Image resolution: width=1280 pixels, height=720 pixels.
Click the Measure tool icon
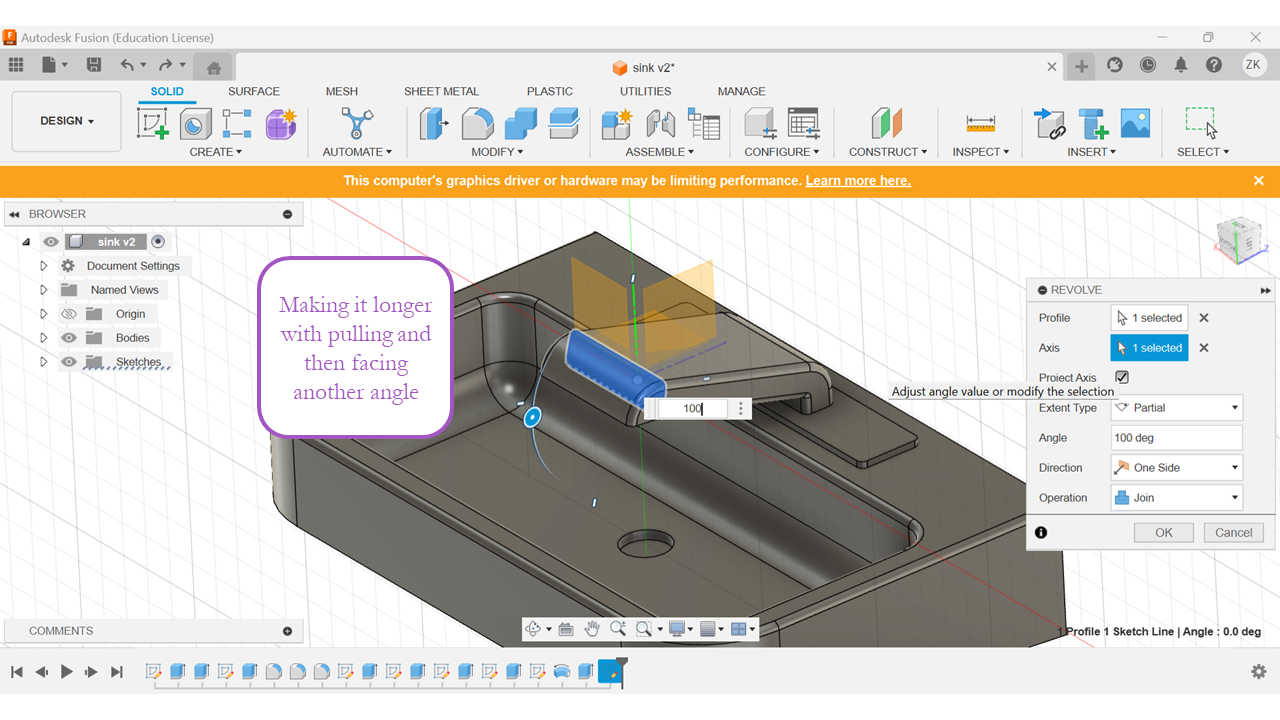[x=980, y=124]
